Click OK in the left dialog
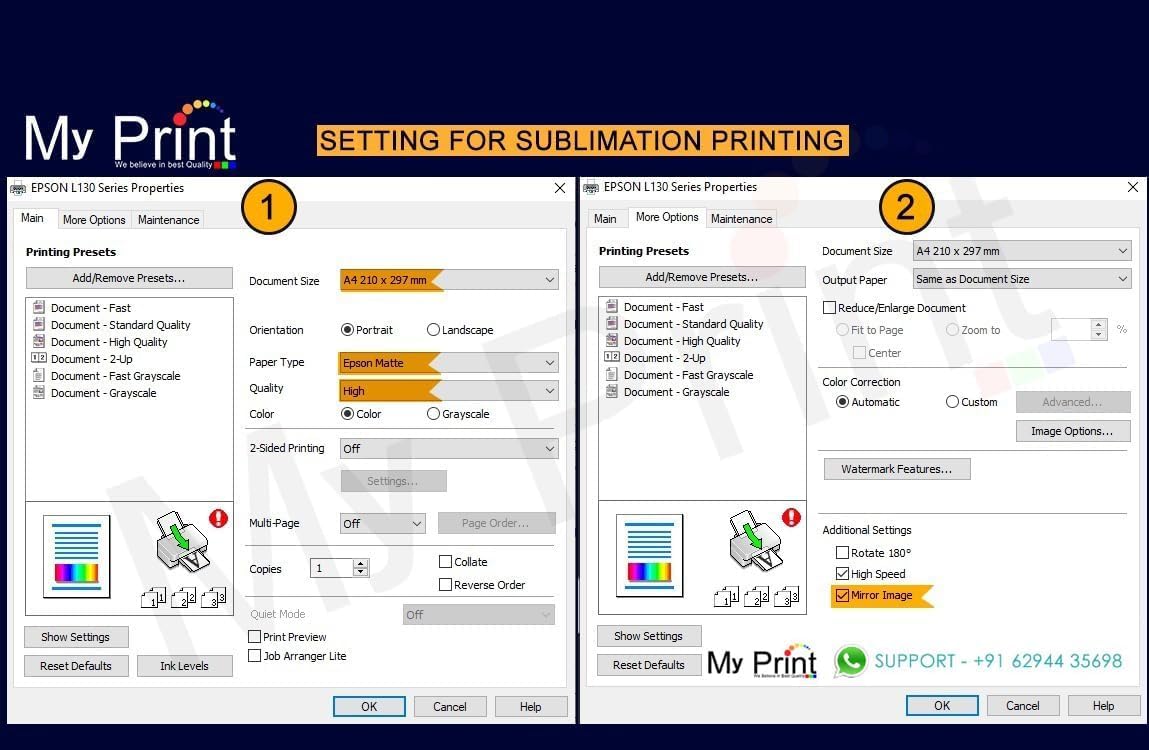 369,706
